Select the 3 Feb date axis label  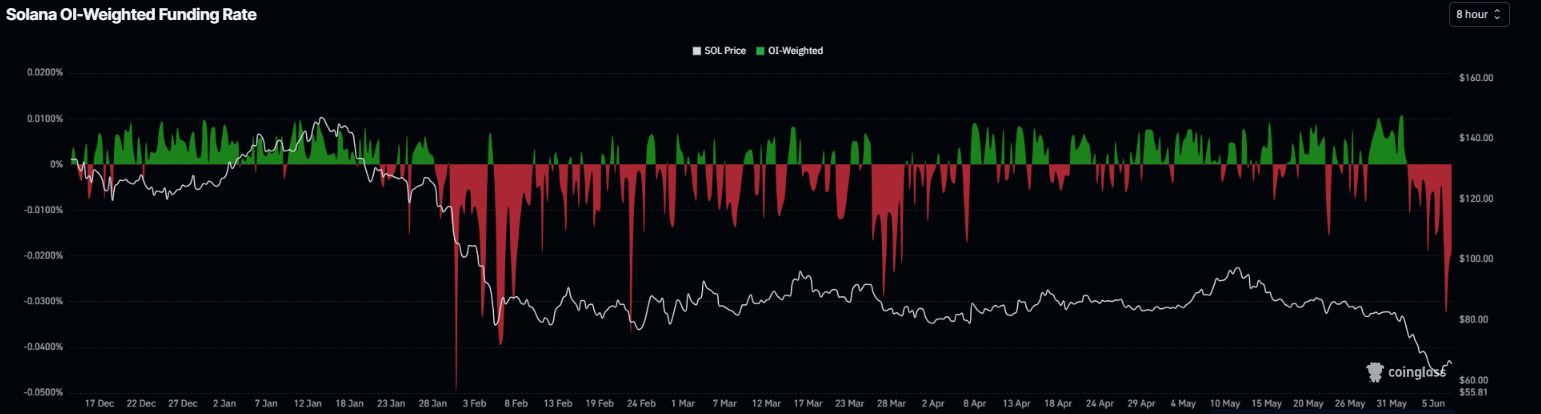[474, 403]
